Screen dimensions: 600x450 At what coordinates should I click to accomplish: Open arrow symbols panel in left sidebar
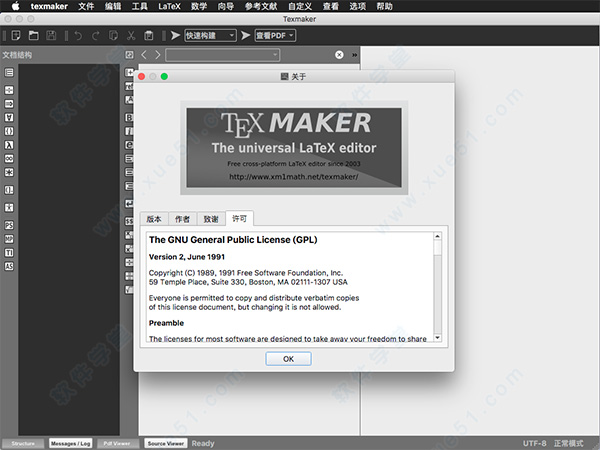[x=9, y=104]
